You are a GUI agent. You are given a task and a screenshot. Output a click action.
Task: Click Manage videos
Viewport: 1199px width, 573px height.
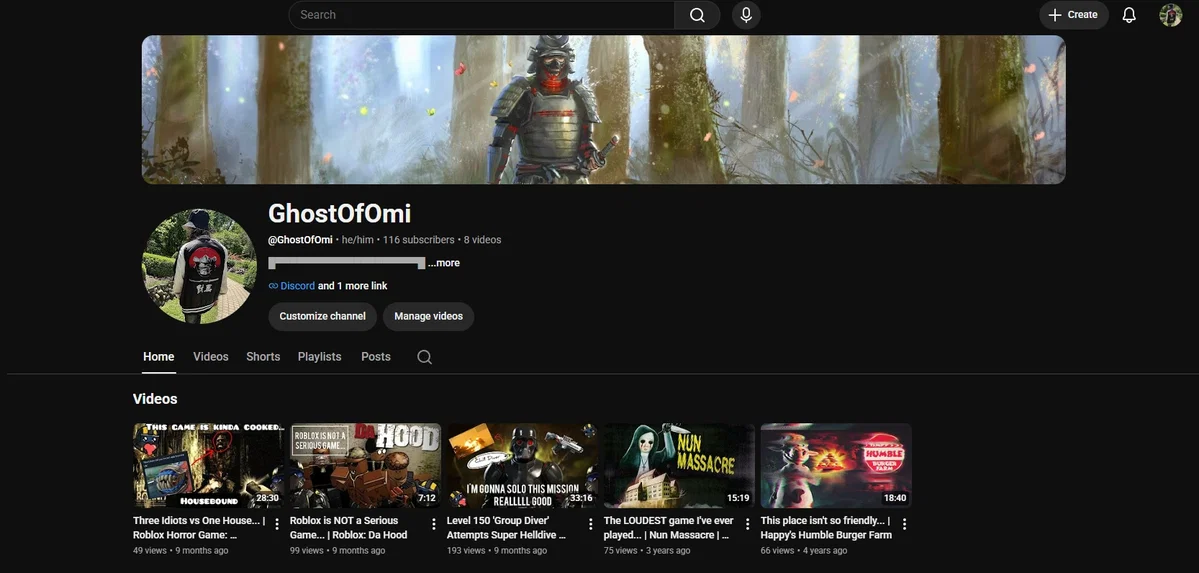pos(428,316)
